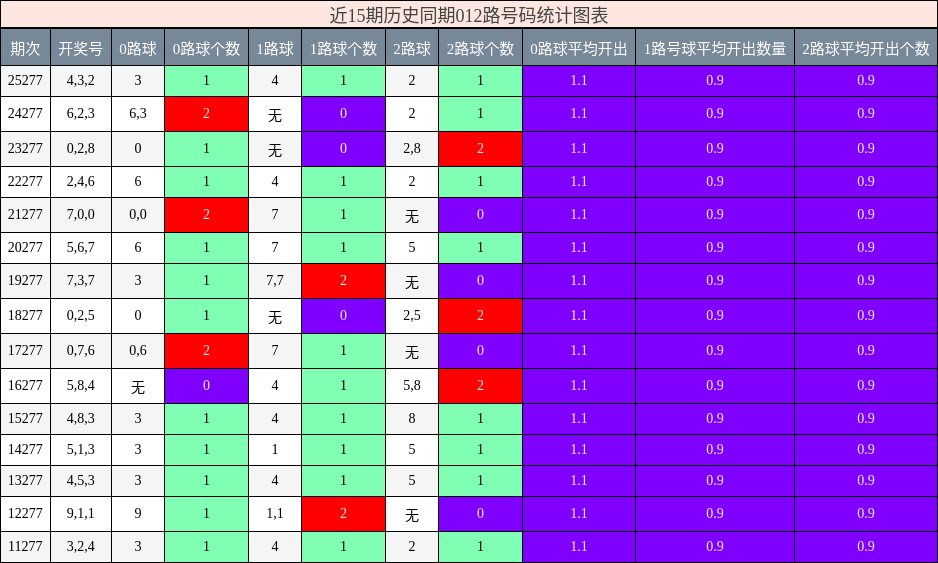Image resolution: width=938 pixels, height=563 pixels.
Task: Click the 无 cell under 1路球 in row 24277
Action: 275,114
